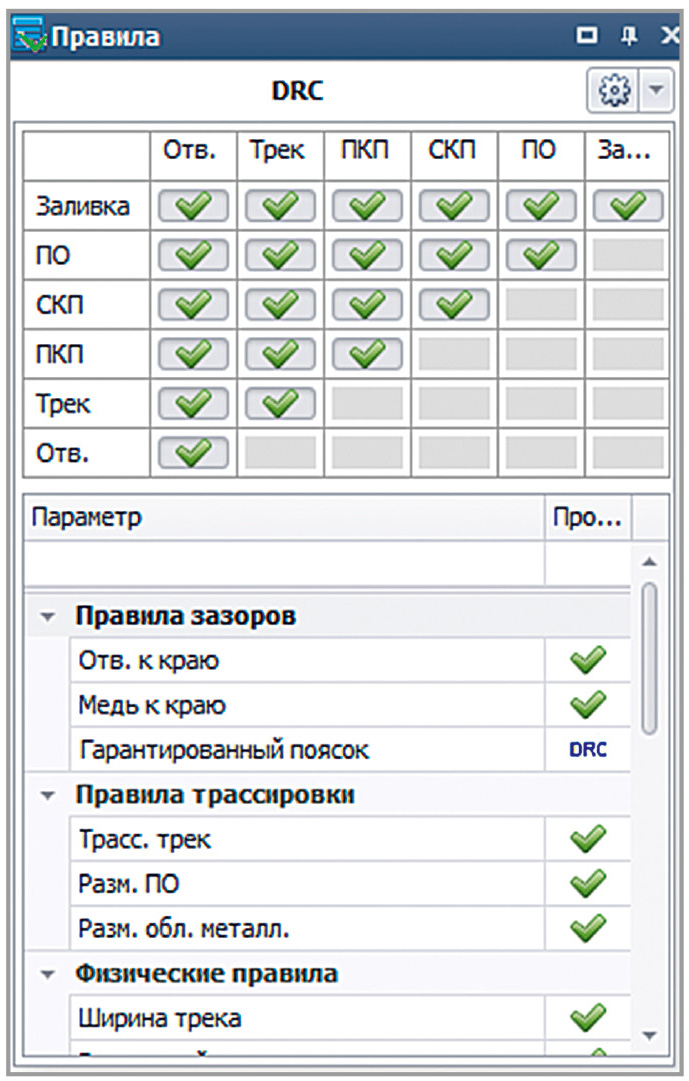Collapse the Правила зазоров group
Viewport: 689px width, 1081px height.
pos(47,617)
